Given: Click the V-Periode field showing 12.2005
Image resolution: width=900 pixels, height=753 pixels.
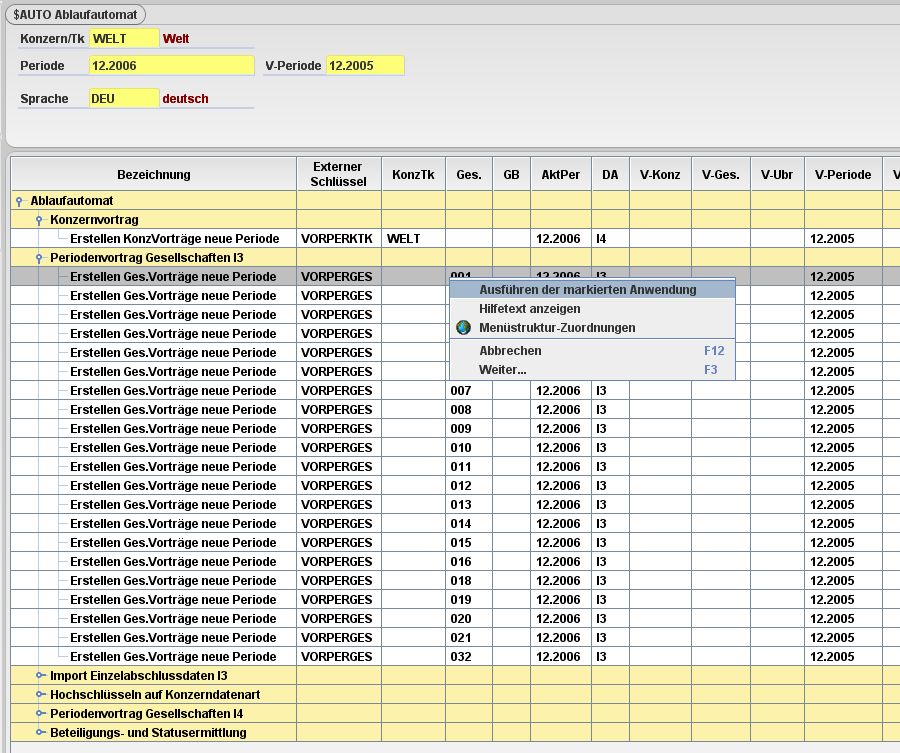Looking at the screenshot, I should pyautogui.click(x=364, y=65).
